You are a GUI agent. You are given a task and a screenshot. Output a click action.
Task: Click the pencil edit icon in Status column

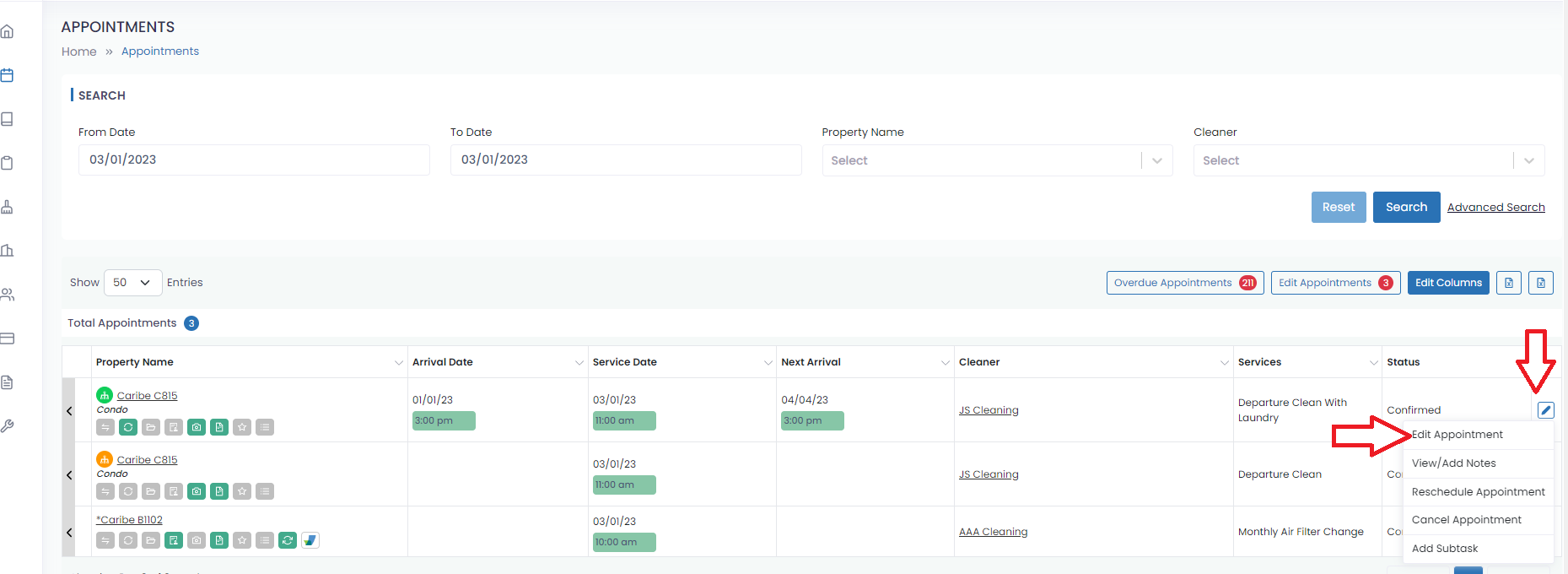[1545, 410]
